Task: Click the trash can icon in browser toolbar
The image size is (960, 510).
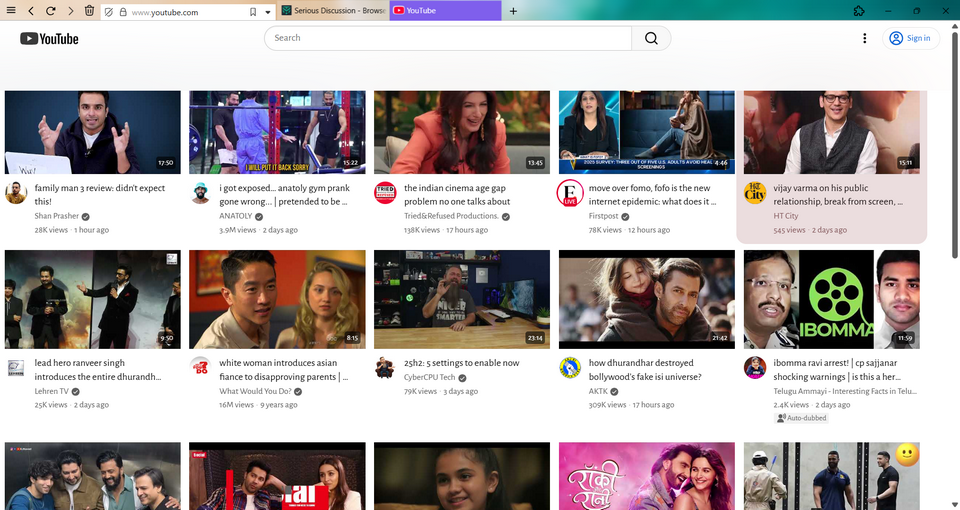Action: (x=89, y=10)
